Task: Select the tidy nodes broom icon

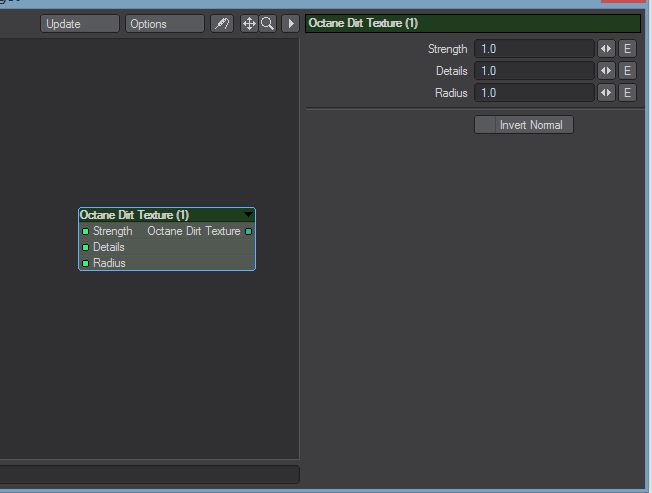Action: click(x=222, y=24)
